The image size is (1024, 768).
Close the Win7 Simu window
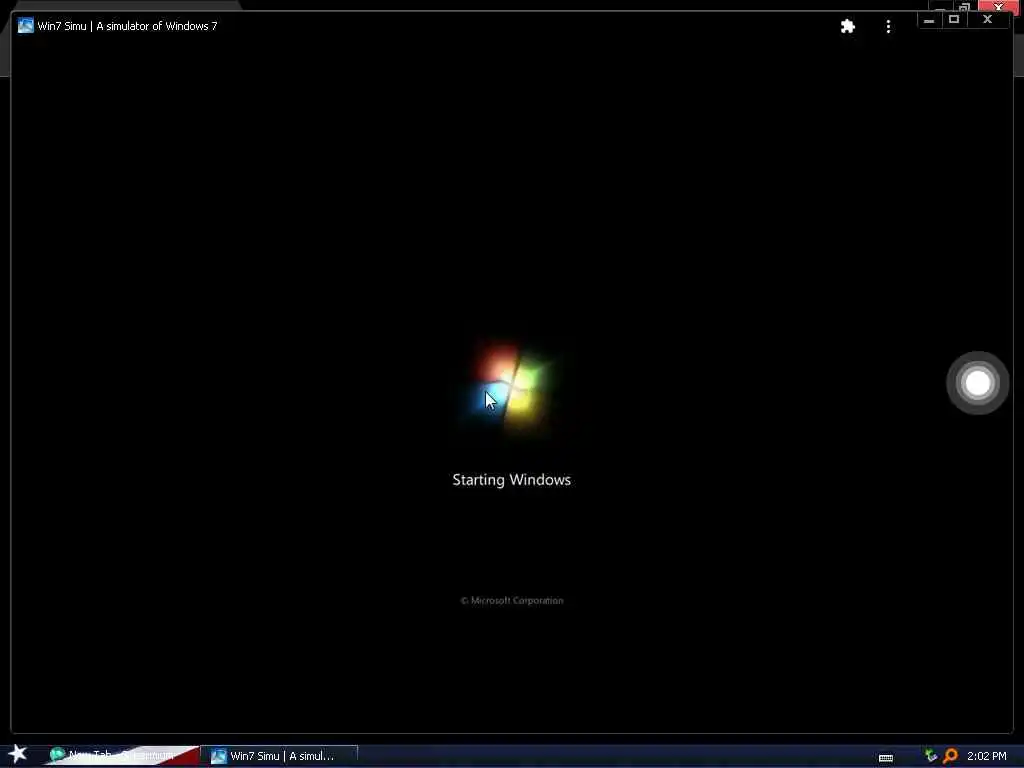click(988, 20)
